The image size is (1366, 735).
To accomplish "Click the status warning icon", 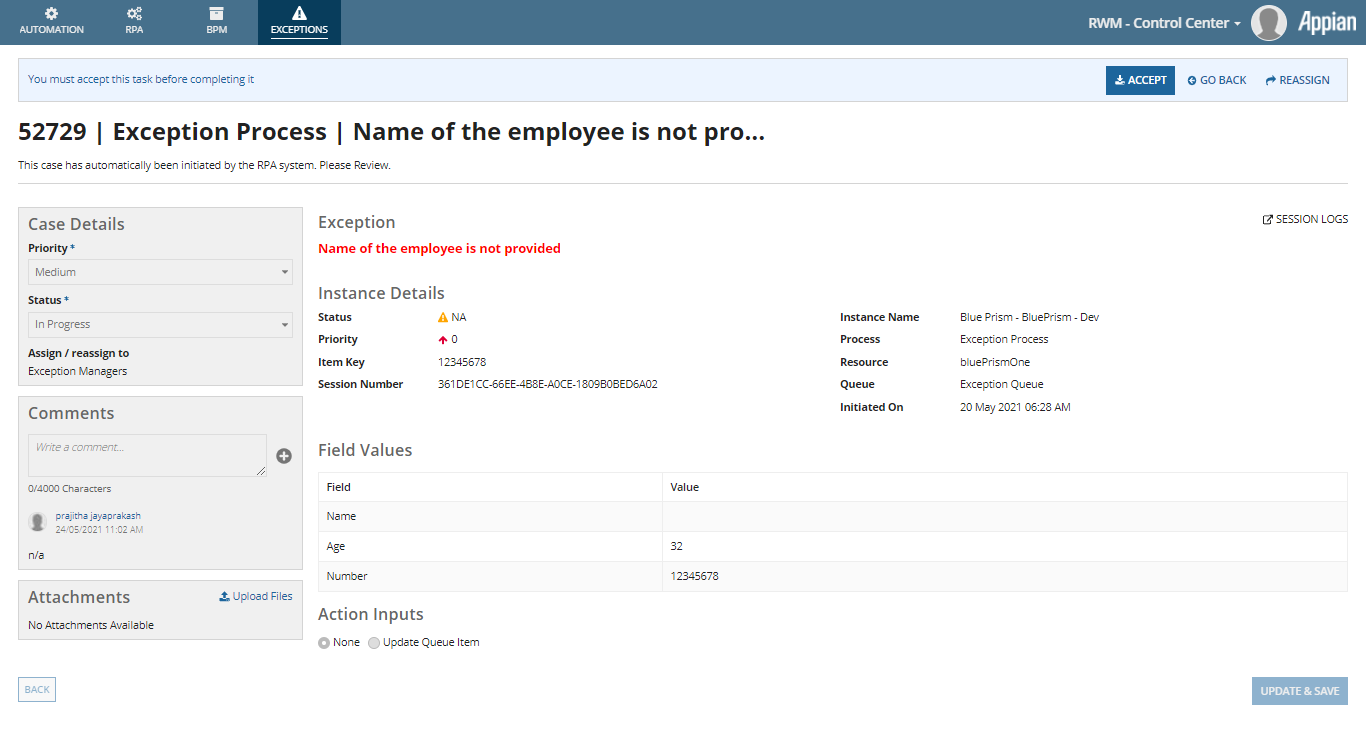I will coord(443,317).
